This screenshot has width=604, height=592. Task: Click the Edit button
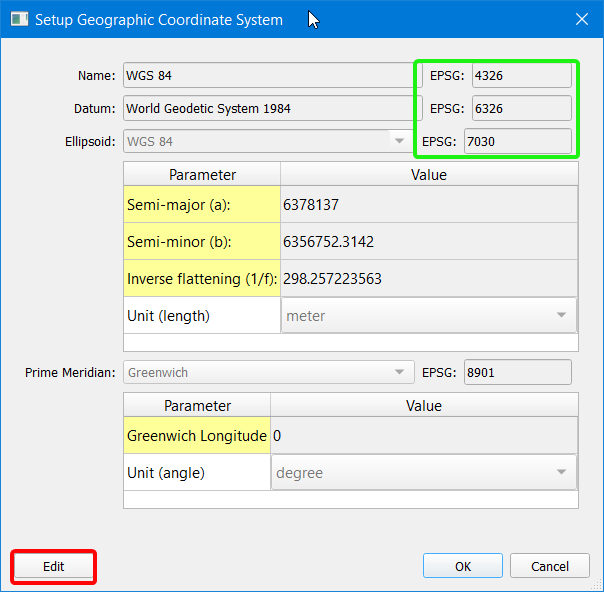point(54,566)
